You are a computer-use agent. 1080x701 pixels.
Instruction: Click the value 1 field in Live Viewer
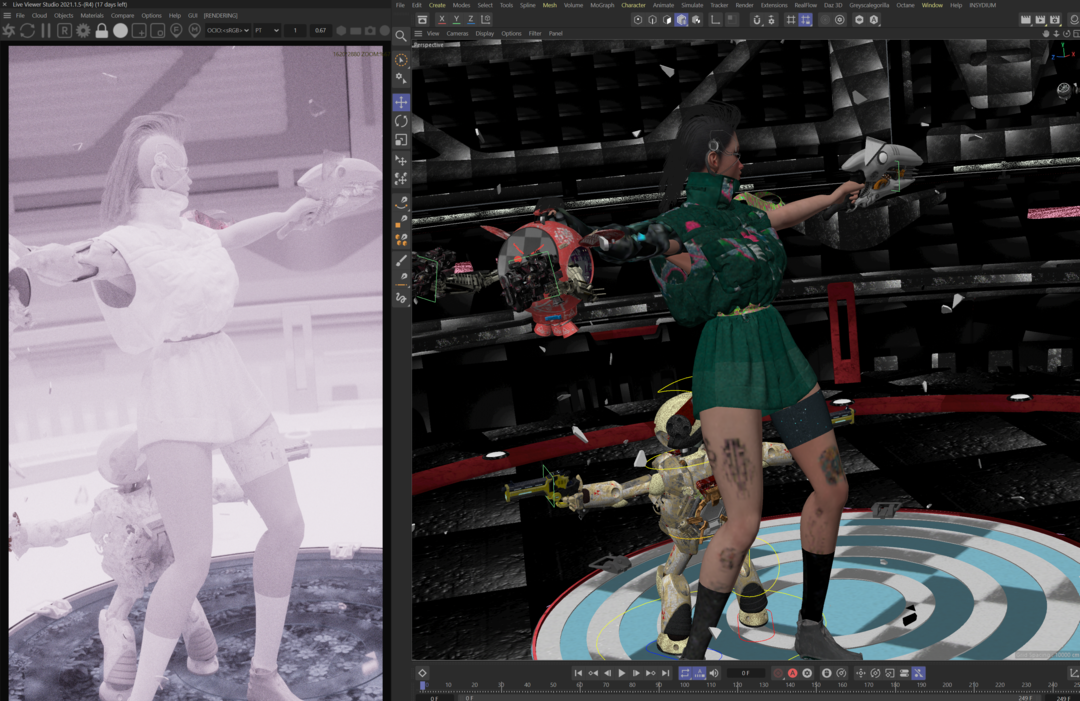click(295, 30)
